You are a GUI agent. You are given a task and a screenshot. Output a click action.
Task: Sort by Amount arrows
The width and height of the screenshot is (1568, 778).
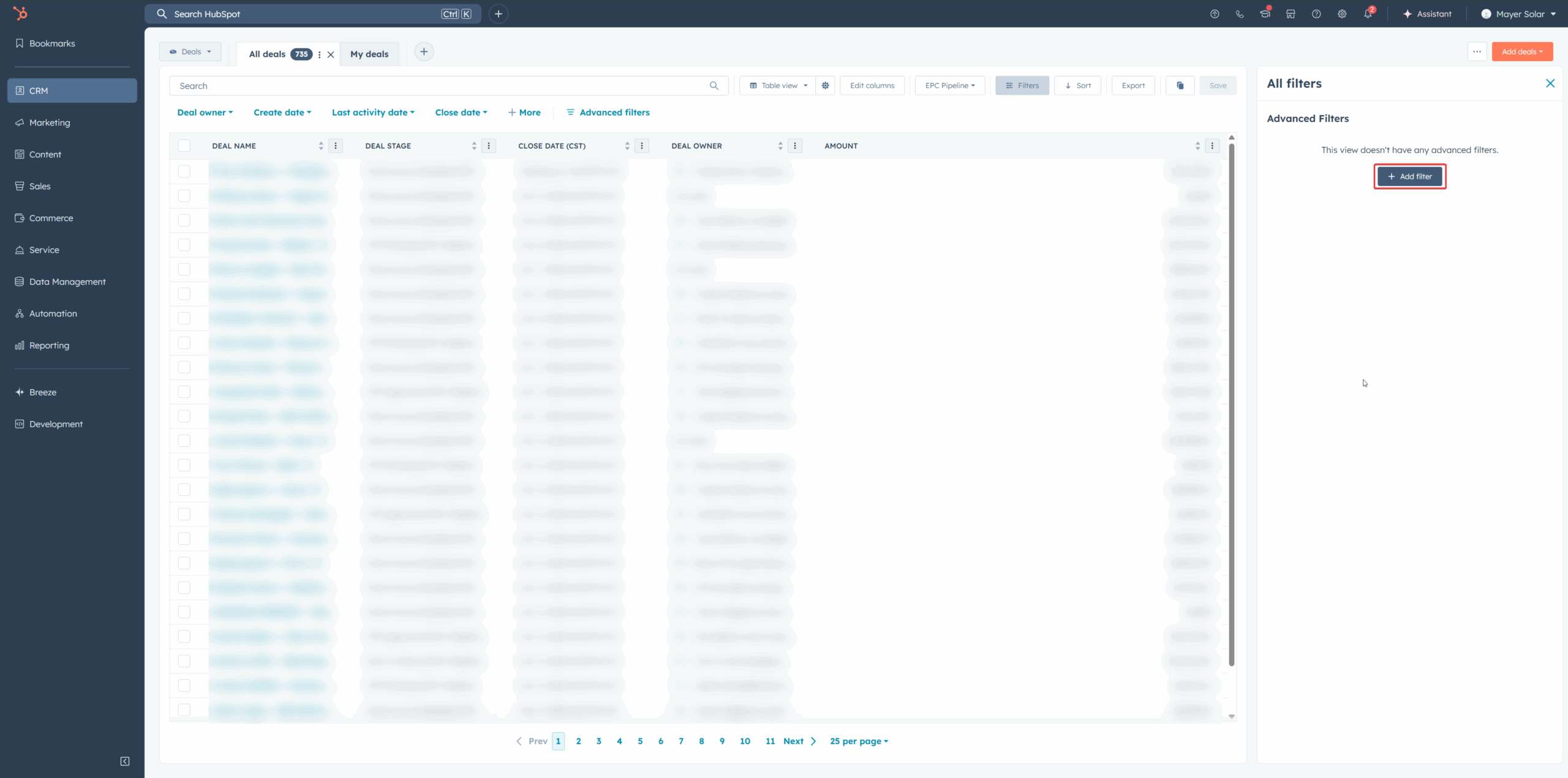point(1197,146)
